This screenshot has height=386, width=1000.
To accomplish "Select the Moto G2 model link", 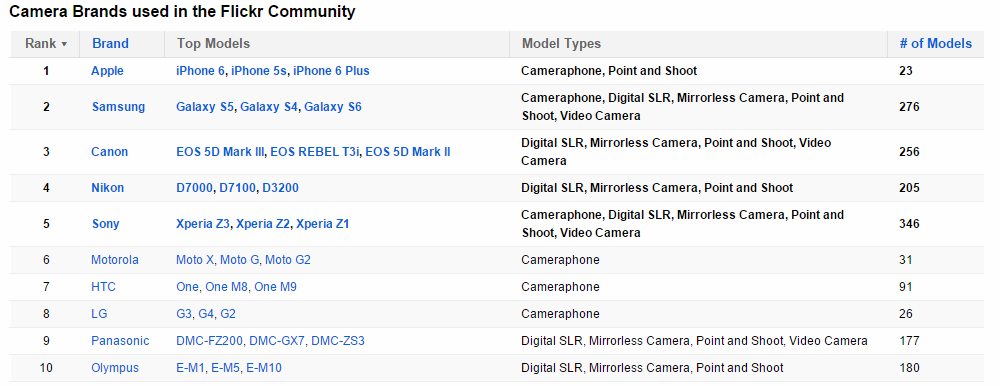I will pos(288,260).
